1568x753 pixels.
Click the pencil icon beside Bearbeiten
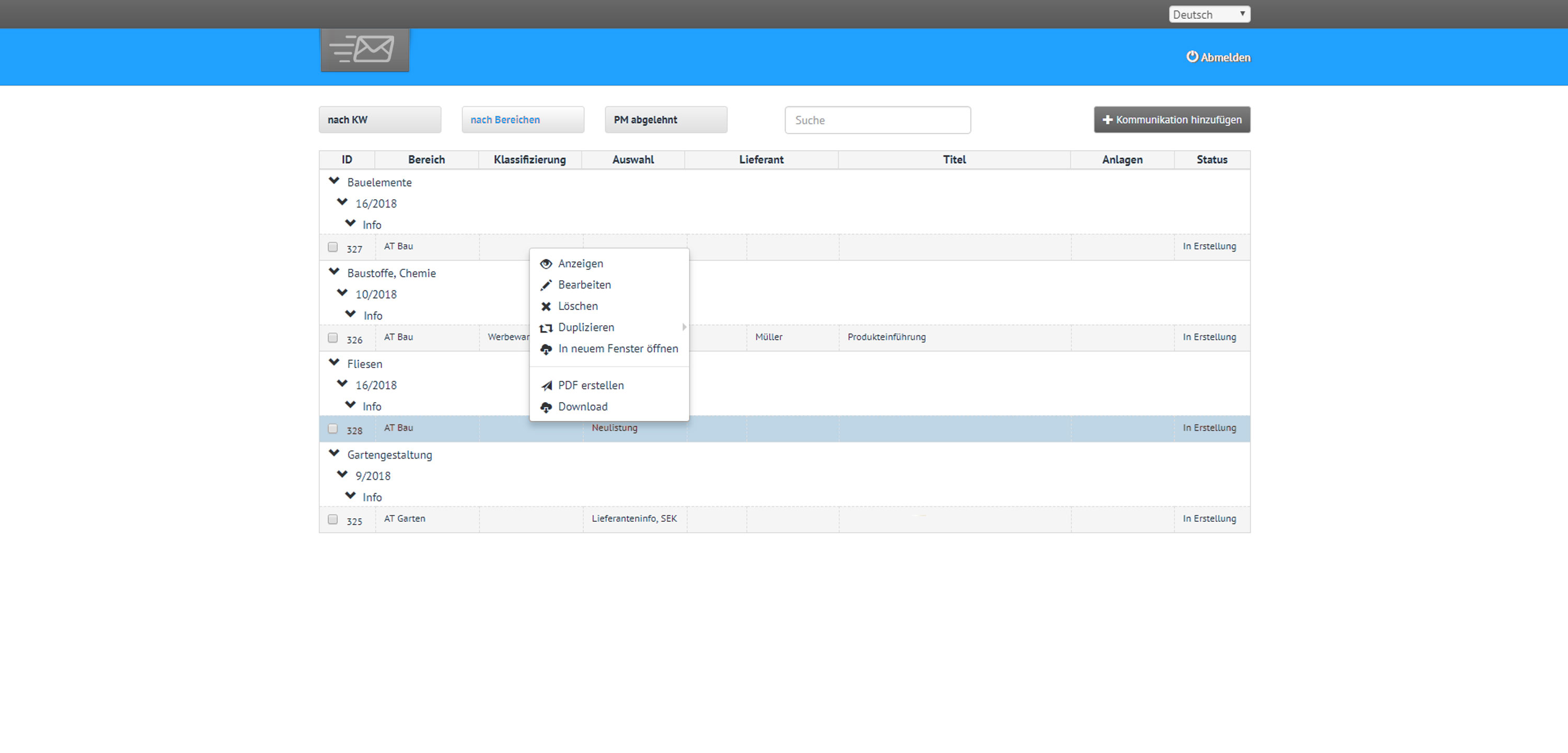point(546,285)
